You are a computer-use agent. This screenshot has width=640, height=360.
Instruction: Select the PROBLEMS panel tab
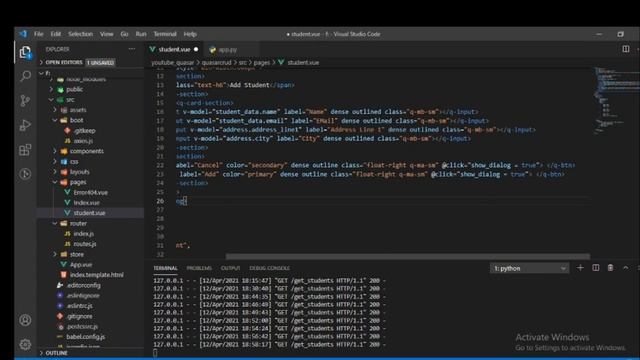pos(199,268)
